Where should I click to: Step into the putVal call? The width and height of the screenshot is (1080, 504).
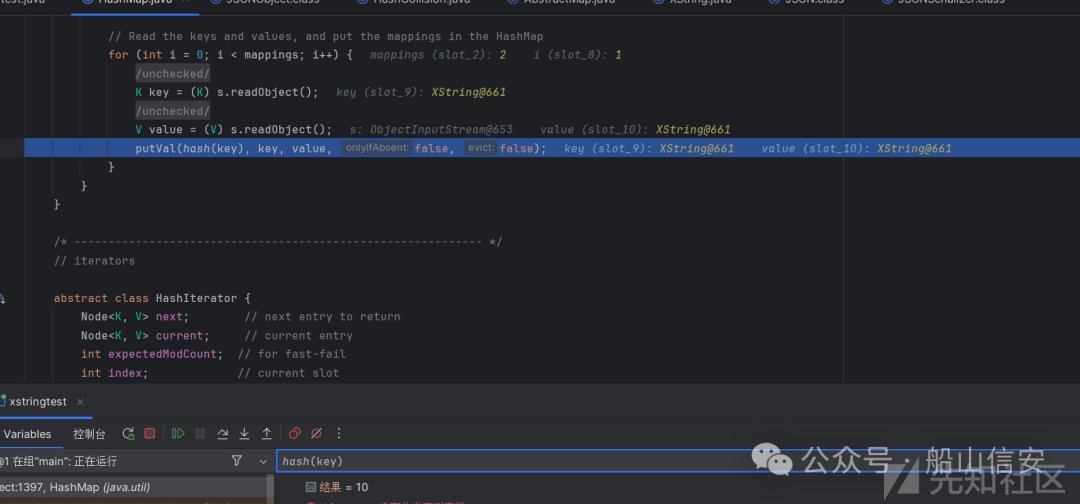[x=244, y=434]
